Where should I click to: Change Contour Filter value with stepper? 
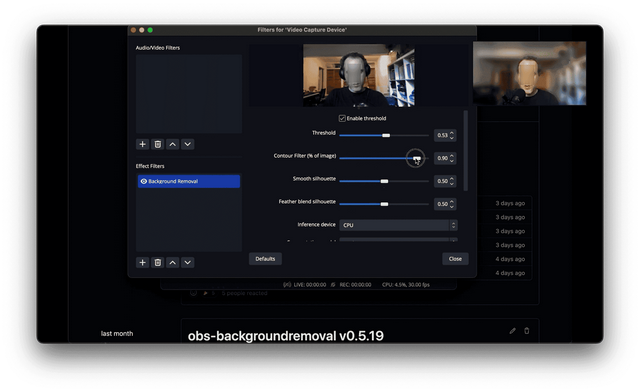pos(452,158)
